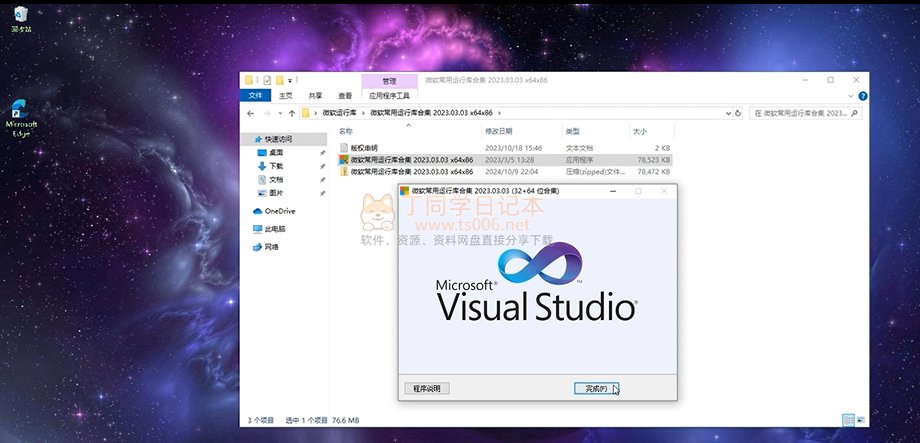Click the zipped archive file icon

(344, 172)
